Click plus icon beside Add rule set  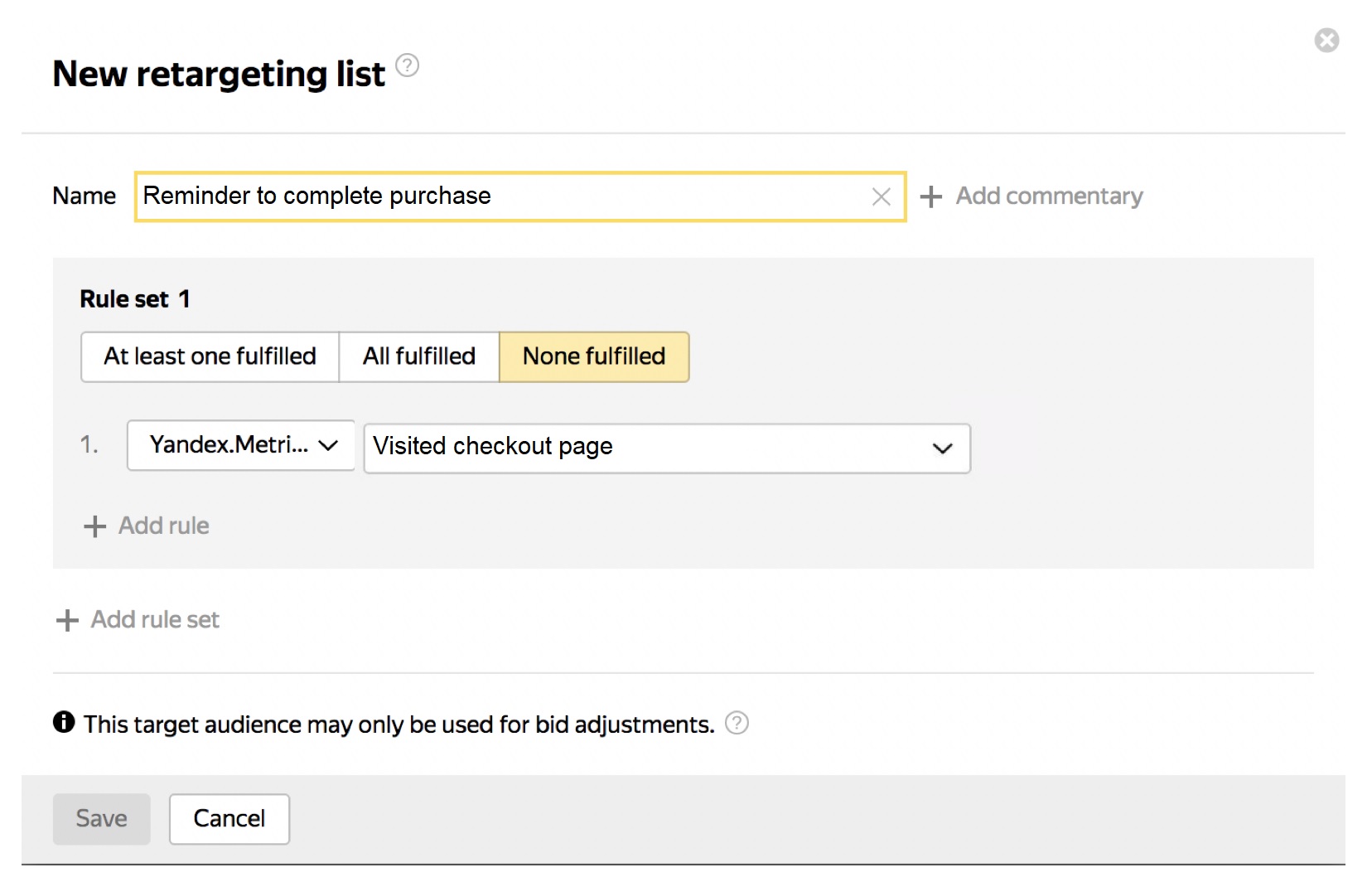[x=67, y=620]
